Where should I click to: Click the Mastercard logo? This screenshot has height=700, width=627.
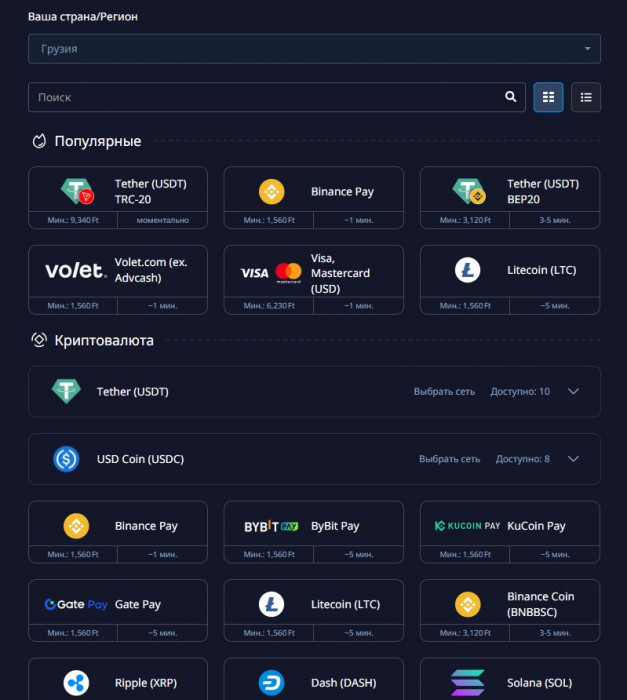coord(288,273)
